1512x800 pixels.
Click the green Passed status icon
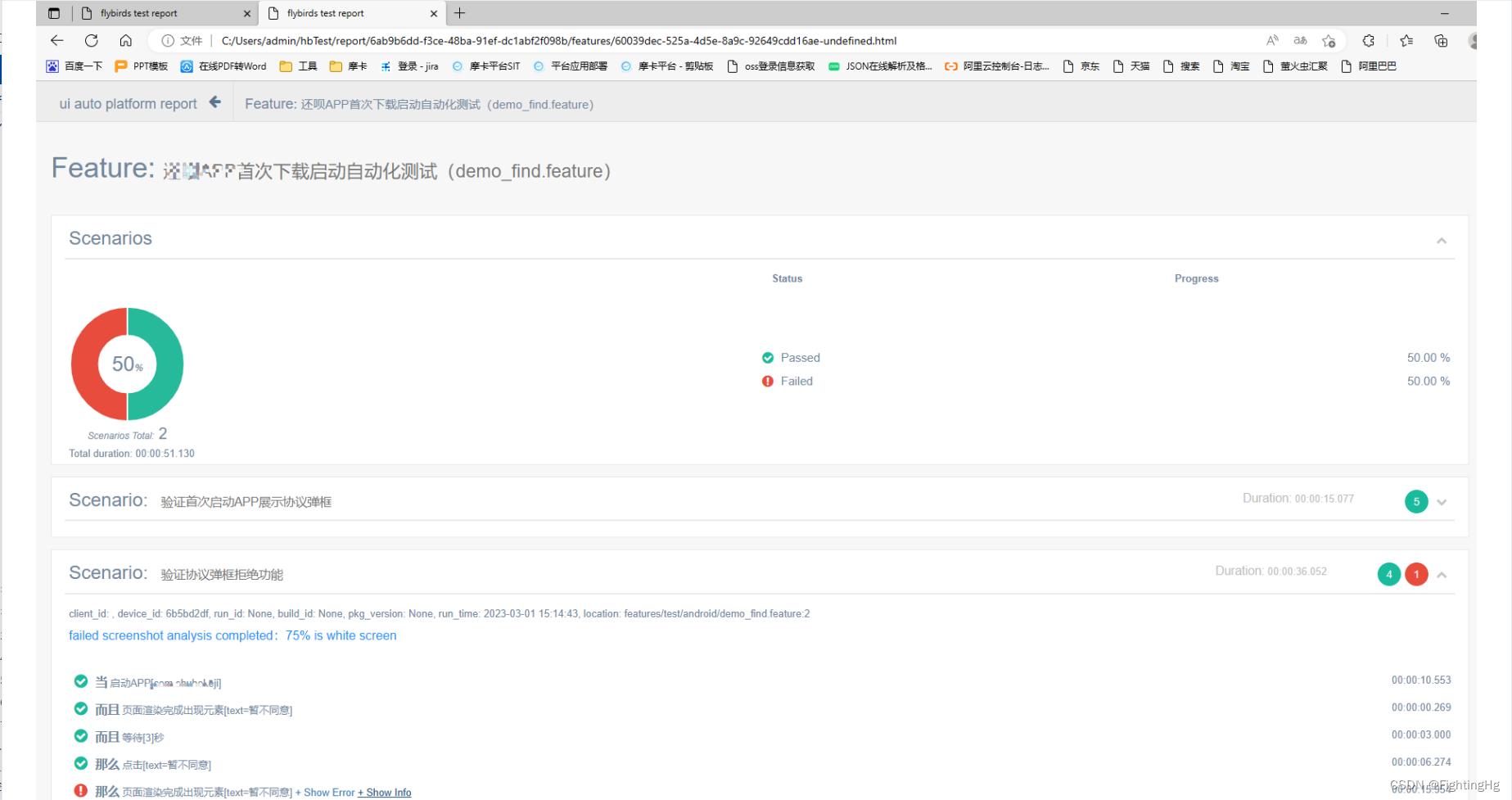click(x=768, y=358)
